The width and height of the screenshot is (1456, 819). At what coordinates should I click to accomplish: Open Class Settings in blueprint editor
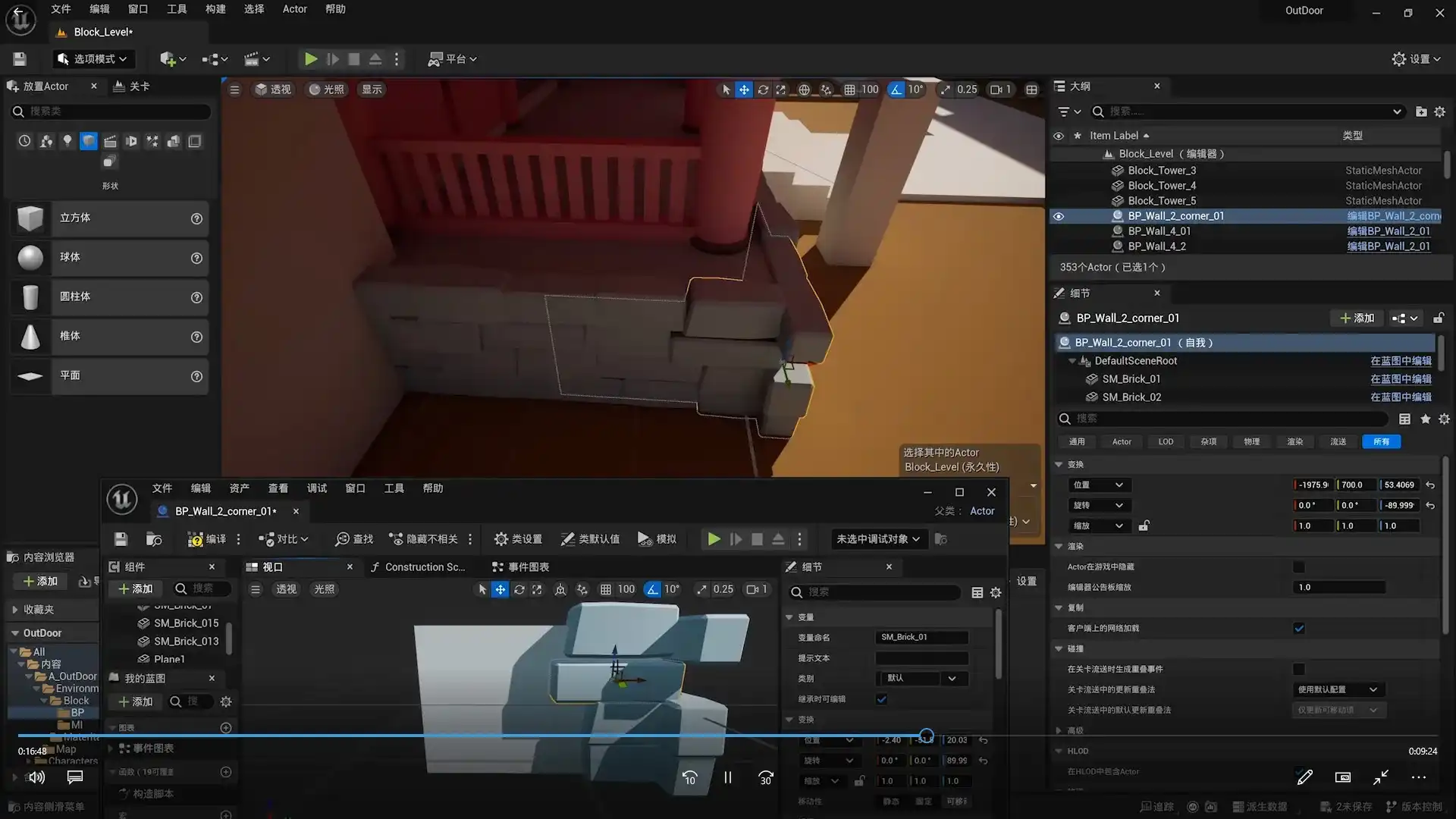pyautogui.click(x=518, y=539)
